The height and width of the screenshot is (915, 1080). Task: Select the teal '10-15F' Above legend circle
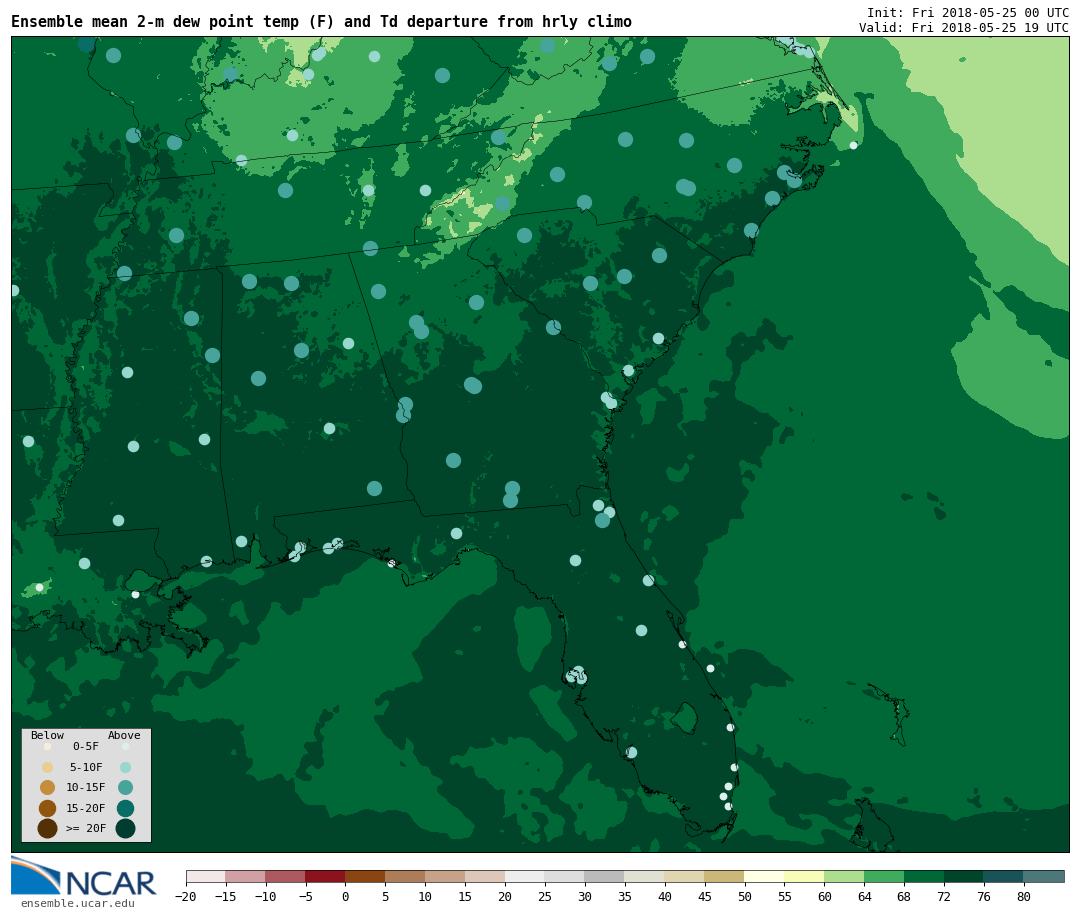(125, 788)
